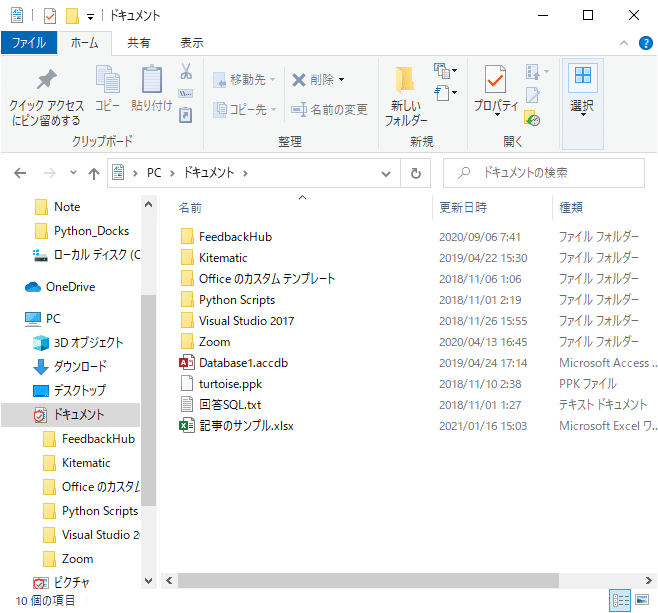Click PC in the address breadcrumb

coord(154,173)
